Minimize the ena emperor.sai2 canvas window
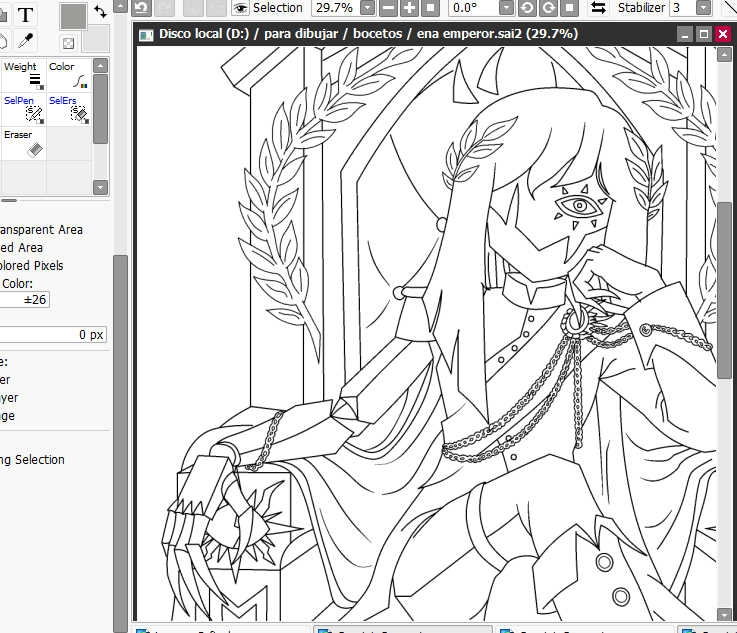The width and height of the screenshot is (737, 633). [685, 34]
